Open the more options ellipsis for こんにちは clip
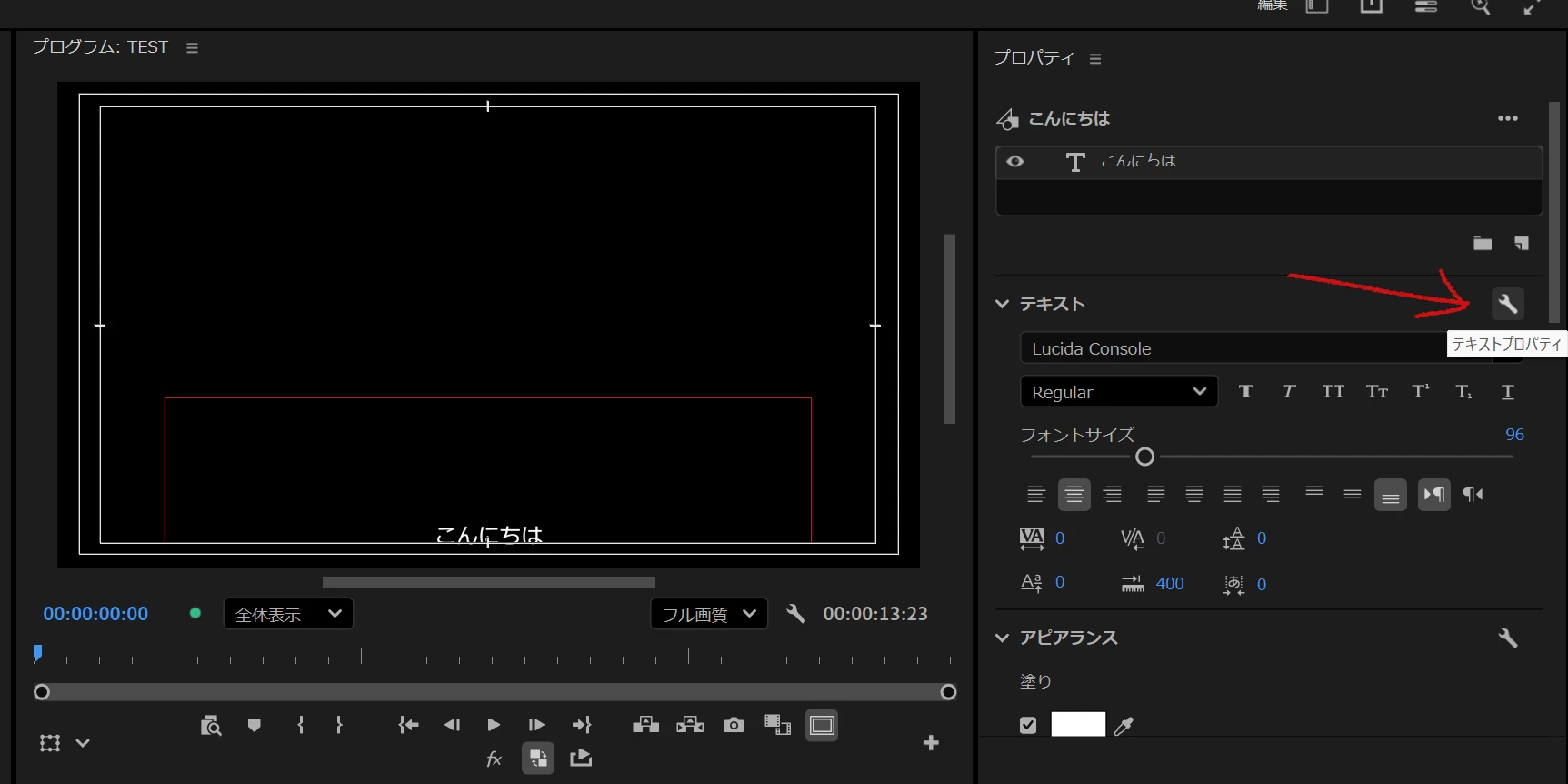This screenshot has height=784, width=1568. point(1508,118)
